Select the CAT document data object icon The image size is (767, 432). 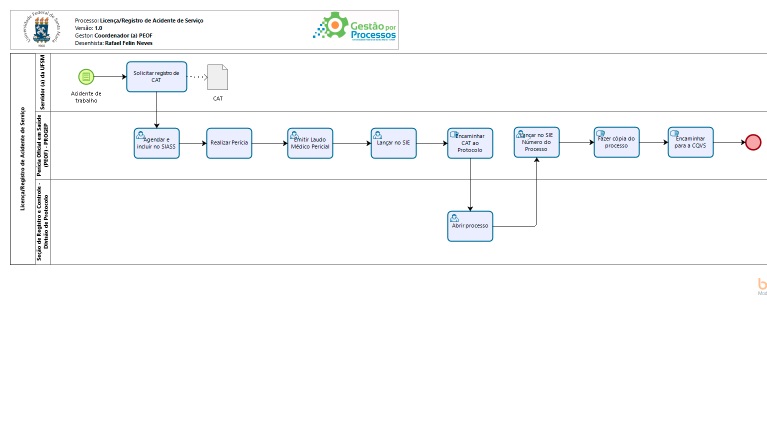click(x=217, y=77)
